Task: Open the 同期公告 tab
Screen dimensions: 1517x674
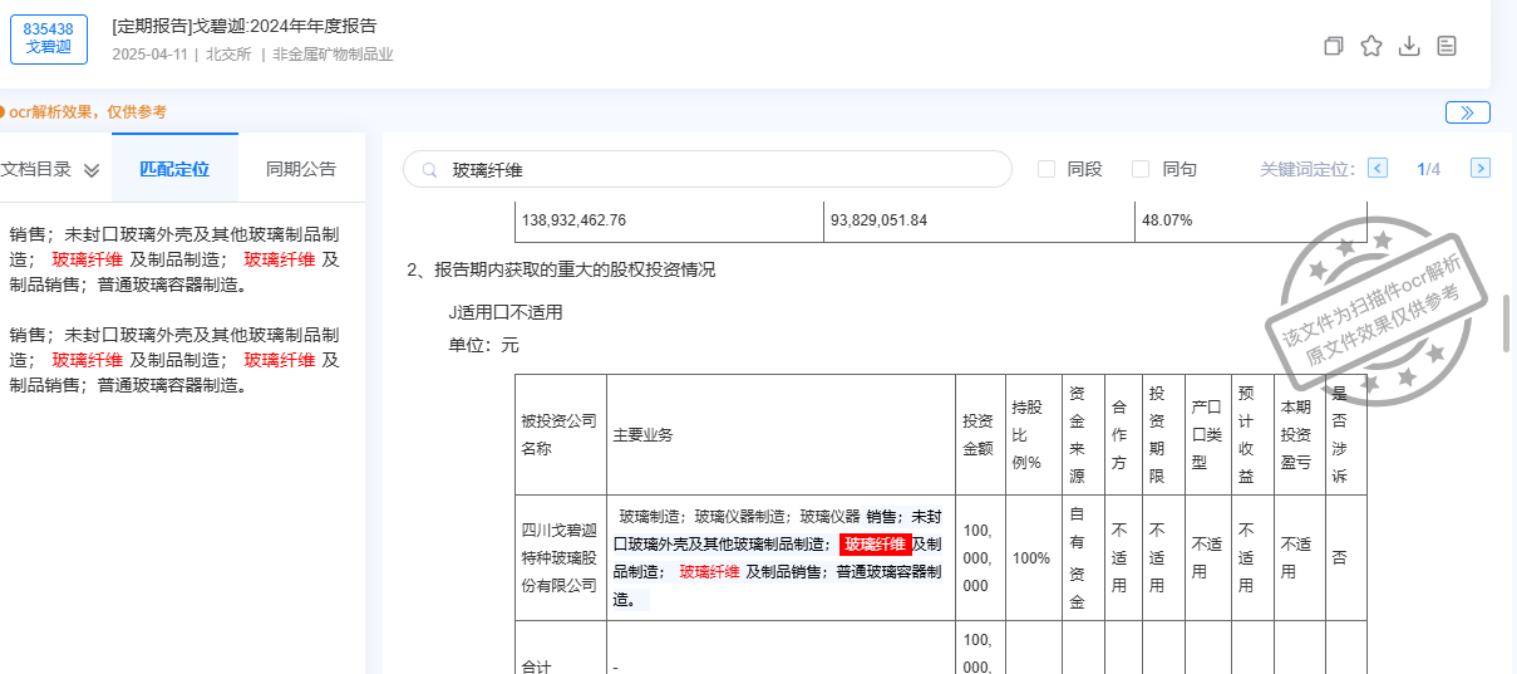Action: (x=301, y=169)
